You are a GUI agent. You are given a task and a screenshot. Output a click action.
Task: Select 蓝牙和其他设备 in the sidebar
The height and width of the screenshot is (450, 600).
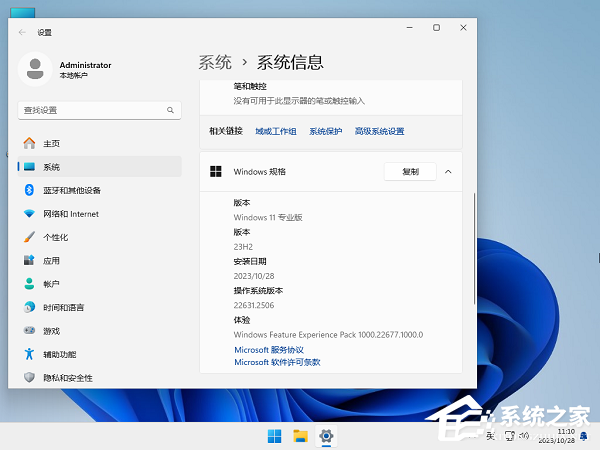99,190
